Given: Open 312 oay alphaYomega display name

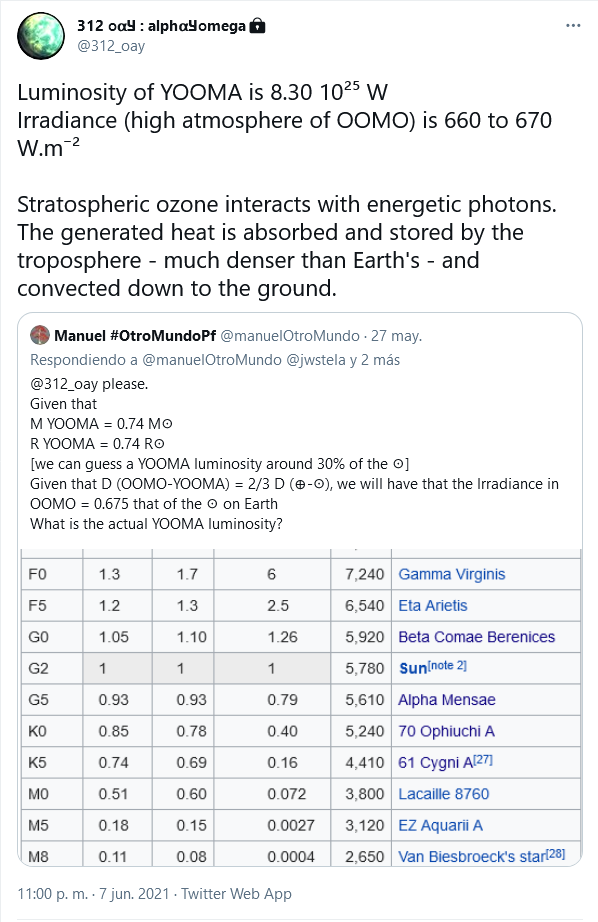Looking at the screenshot, I should (x=161, y=26).
